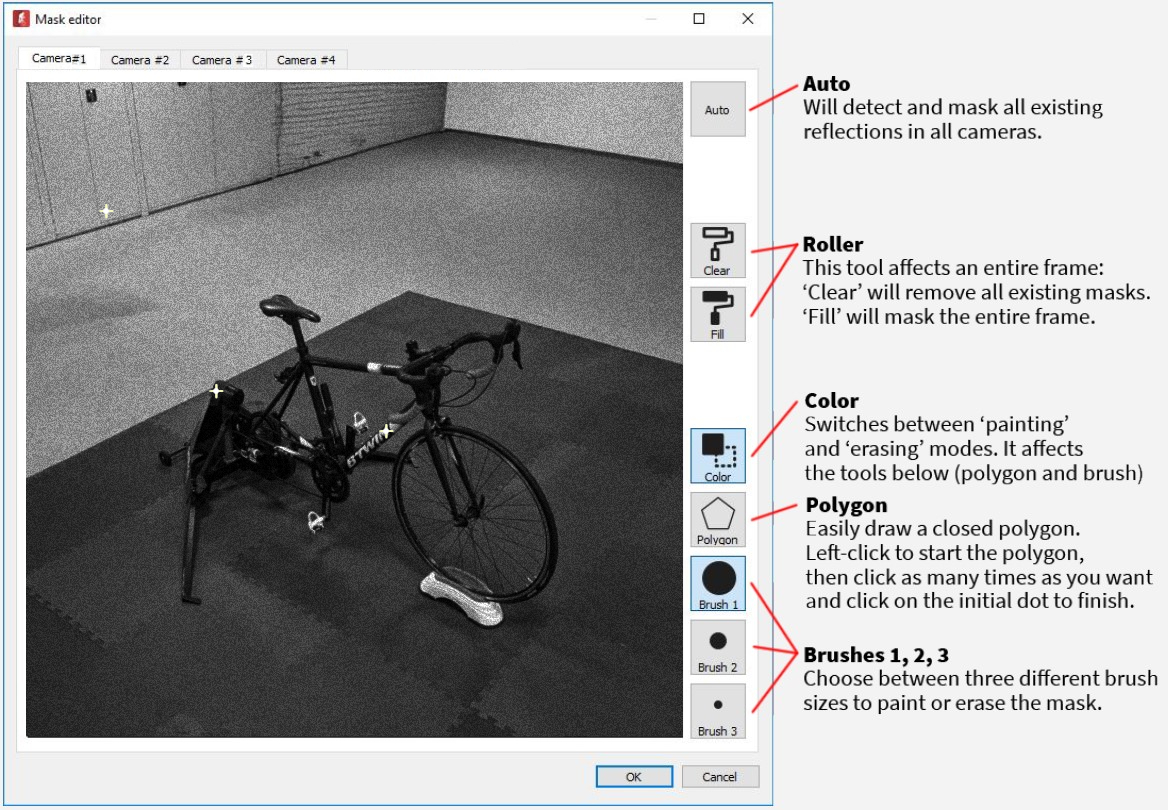This screenshot has height=810, width=1168.
Task: Click the Mask editor app icon in title bar
Action: [x=22, y=19]
